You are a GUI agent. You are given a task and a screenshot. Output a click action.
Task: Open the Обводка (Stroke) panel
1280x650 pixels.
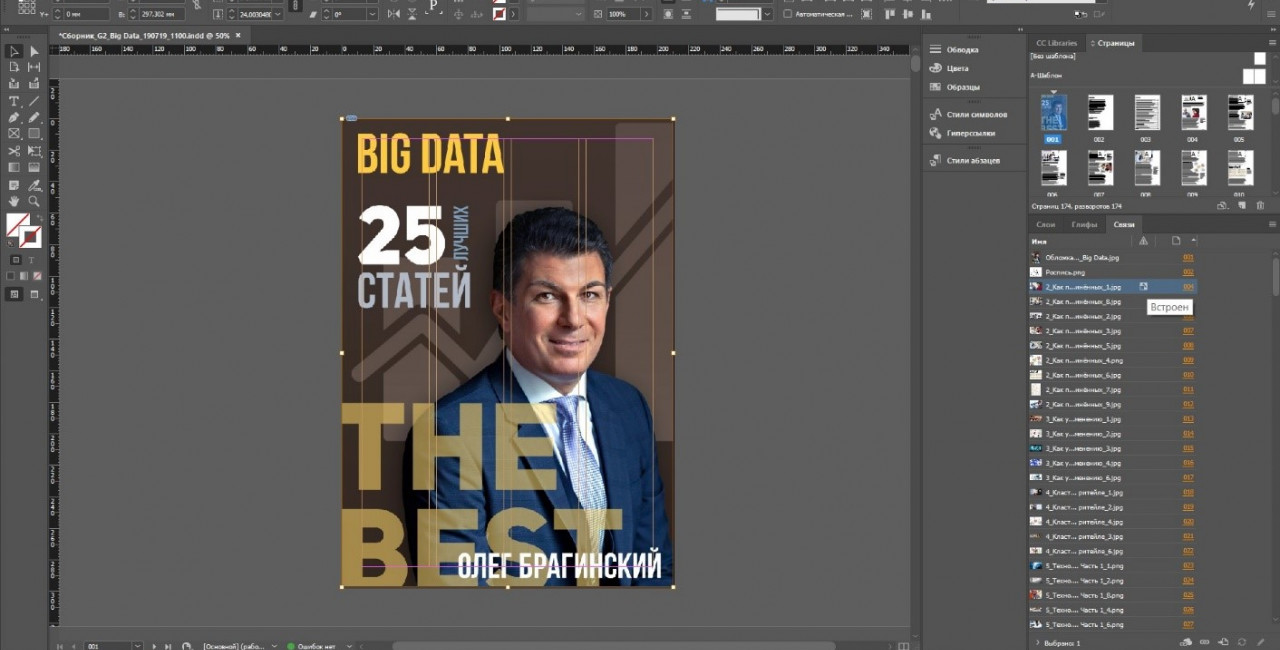tap(962, 49)
